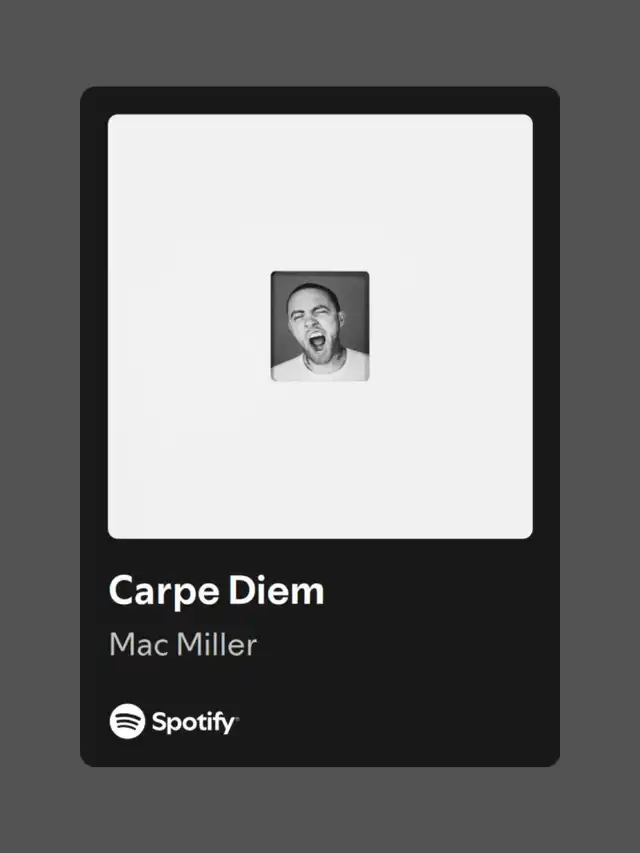The width and height of the screenshot is (640, 853).
Task: Click the word Diem in the title
Action: click(x=276, y=590)
